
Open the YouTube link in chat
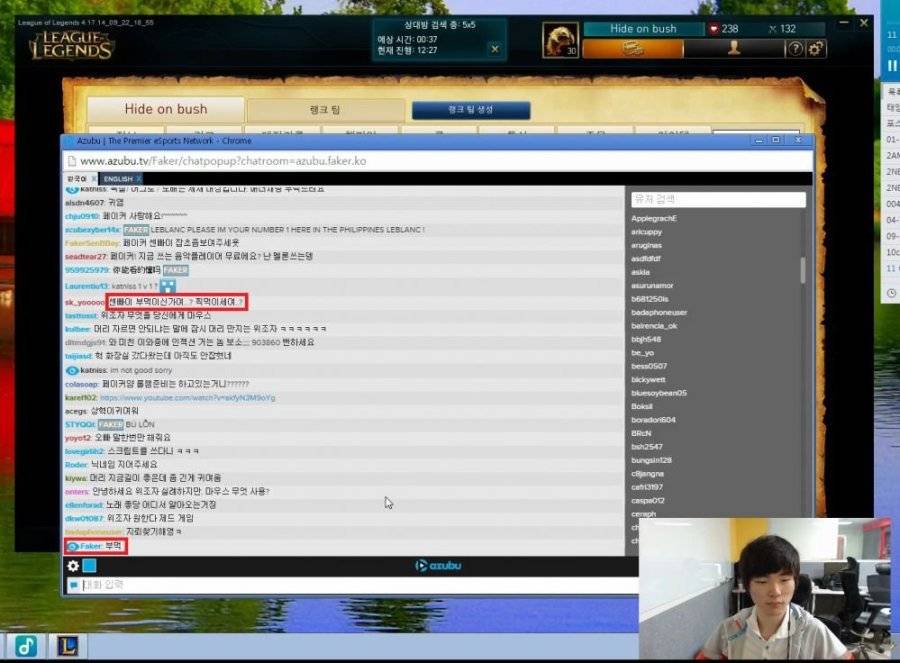[x=187, y=397]
